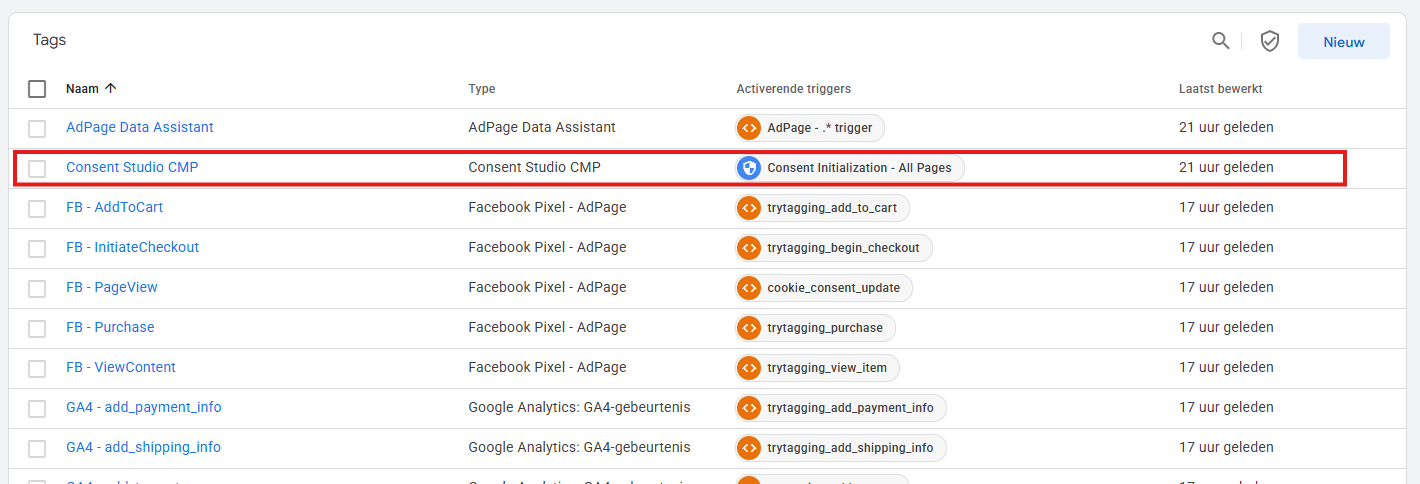Tick the checkbox for Consent Studio CMP
This screenshot has height=484, width=1420.
(x=37, y=168)
